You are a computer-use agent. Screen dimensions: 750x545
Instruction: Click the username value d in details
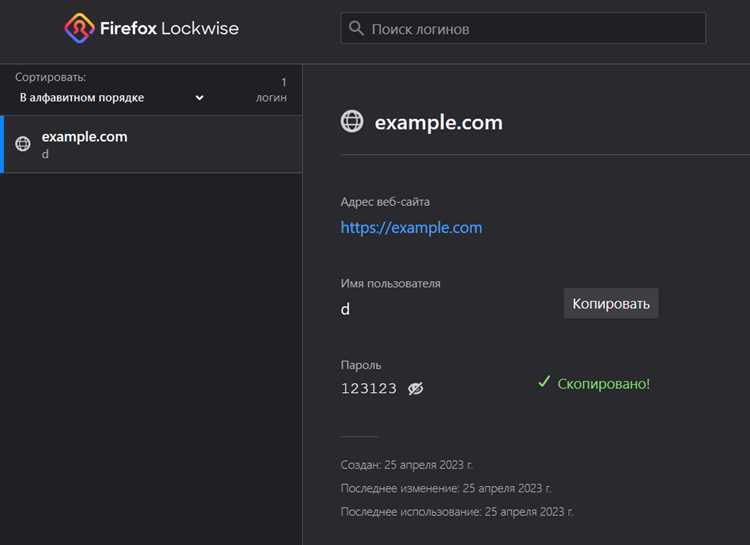345,309
